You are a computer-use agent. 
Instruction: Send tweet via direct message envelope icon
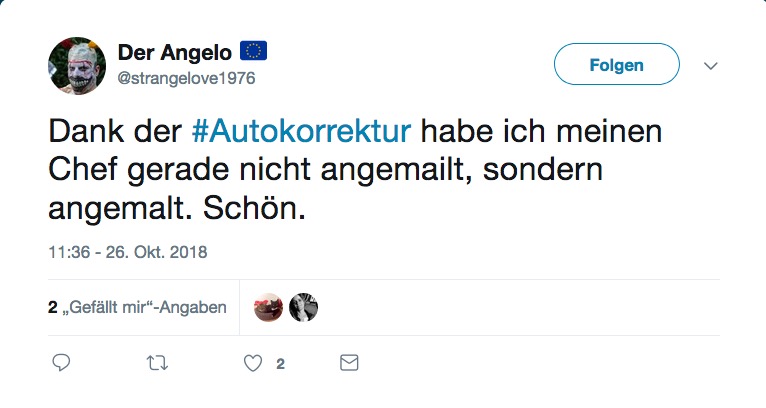[x=349, y=363]
